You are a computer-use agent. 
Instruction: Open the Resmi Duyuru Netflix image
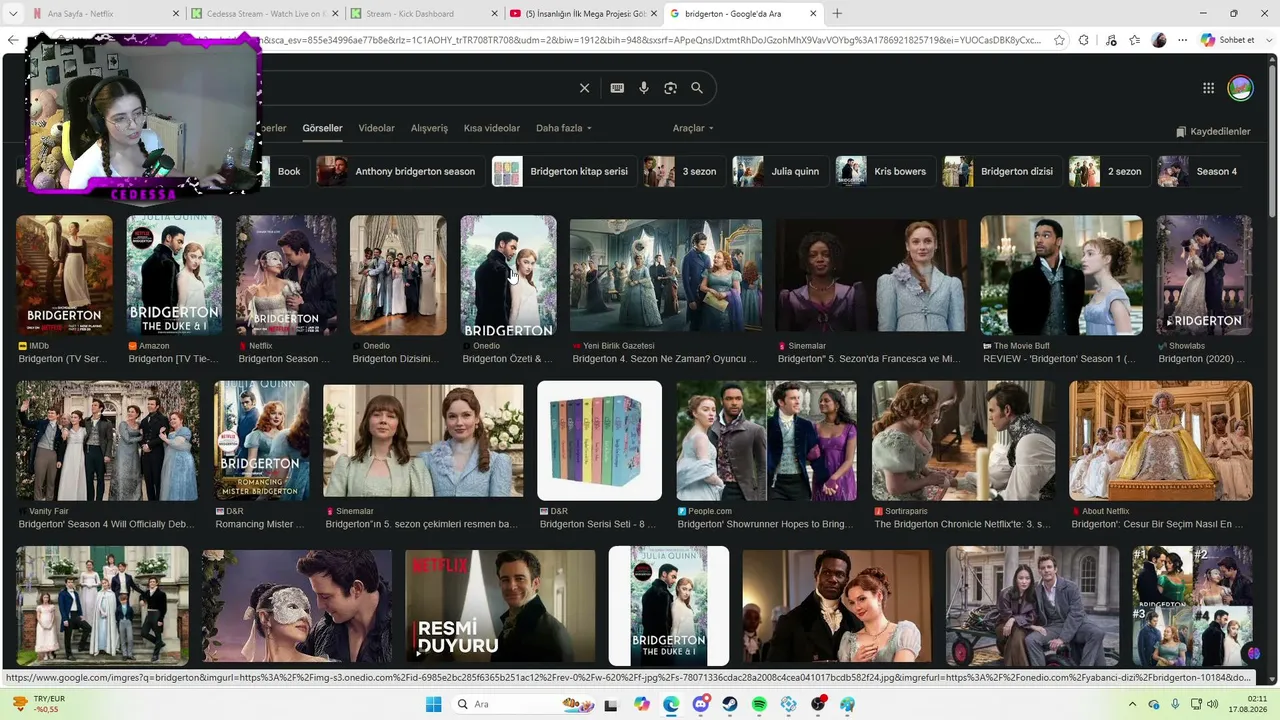point(500,605)
